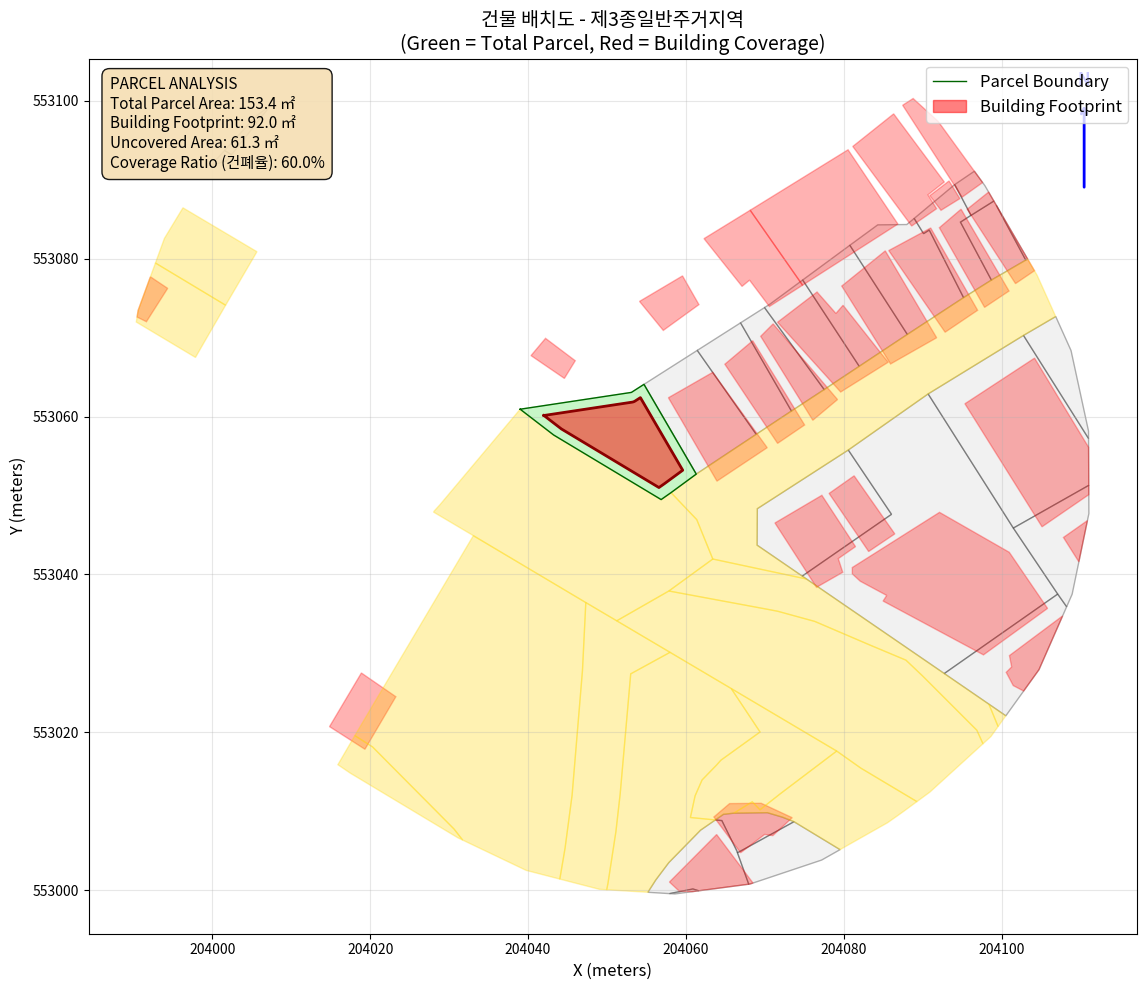Click the PARCEL ANALYSIS heading in the info box
The image size is (1146, 990).
(173, 83)
